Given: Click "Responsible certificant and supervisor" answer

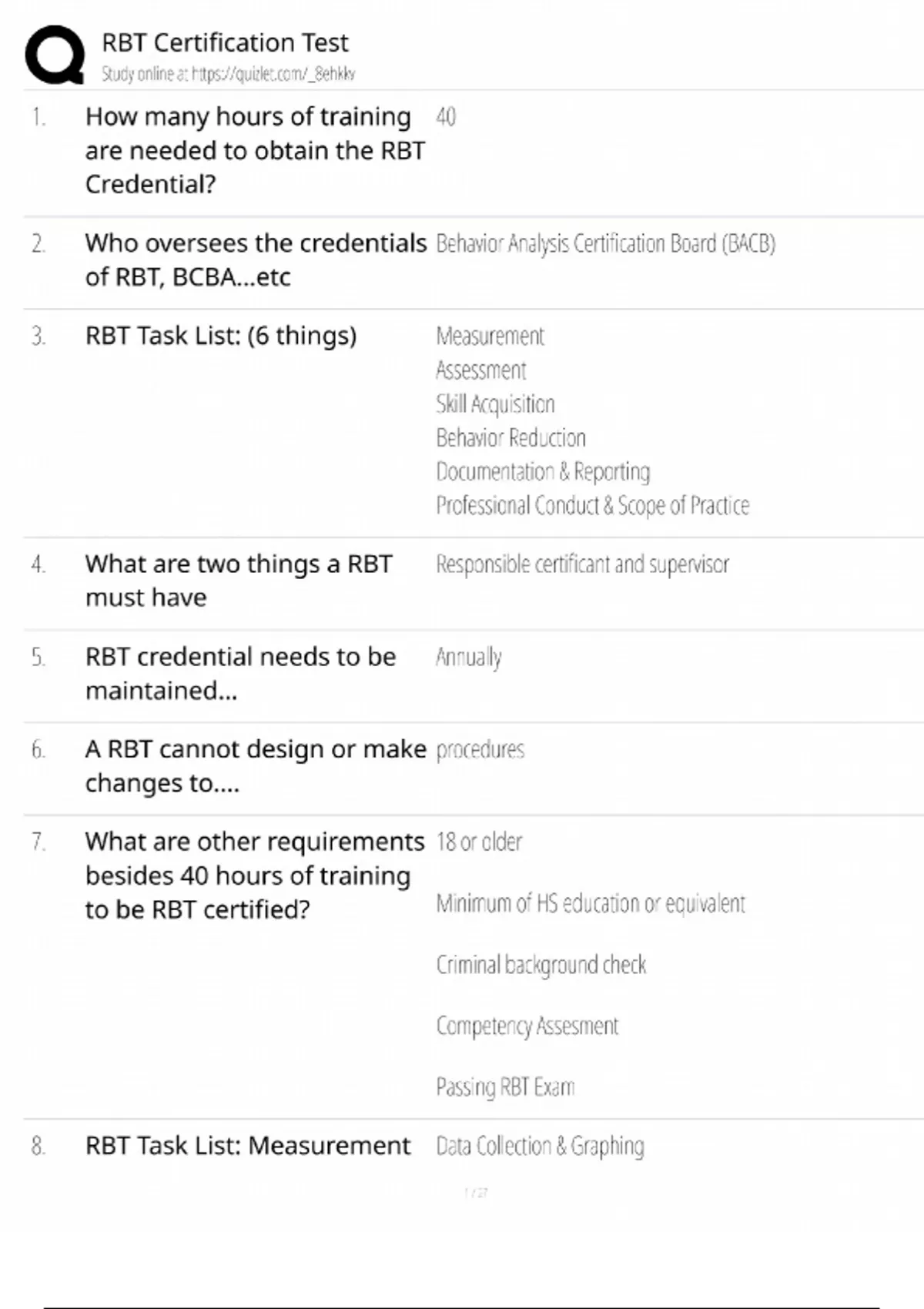Looking at the screenshot, I should tap(582, 564).
